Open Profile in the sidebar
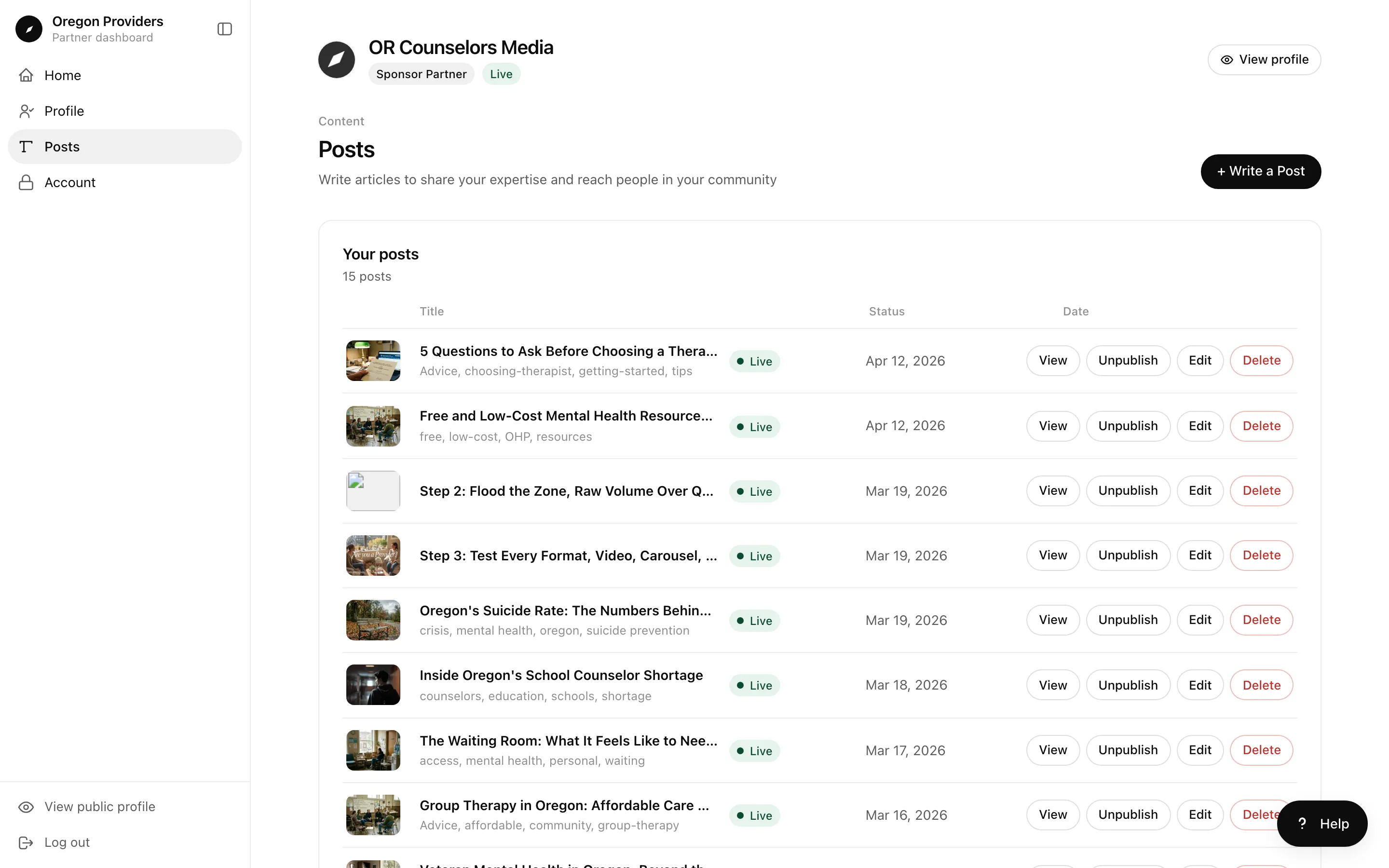Image resolution: width=1389 pixels, height=868 pixels. tap(124, 111)
